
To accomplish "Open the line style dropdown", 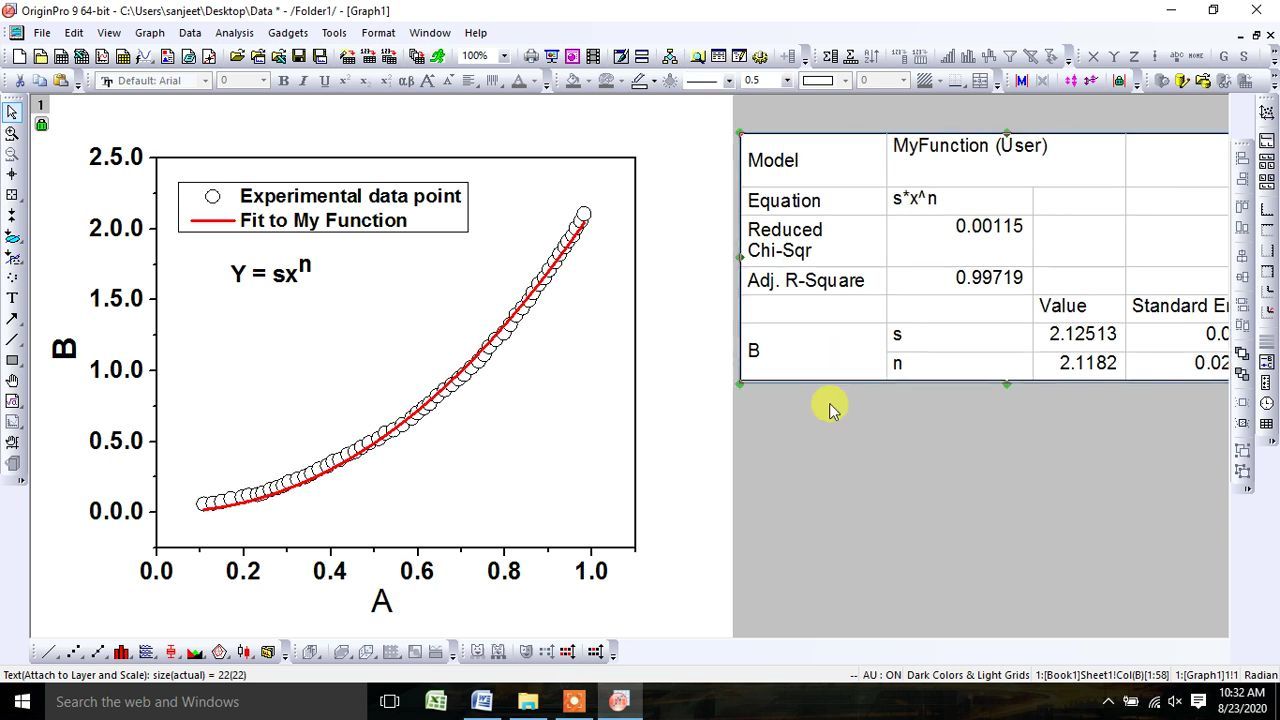I will [x=729, y=80].
